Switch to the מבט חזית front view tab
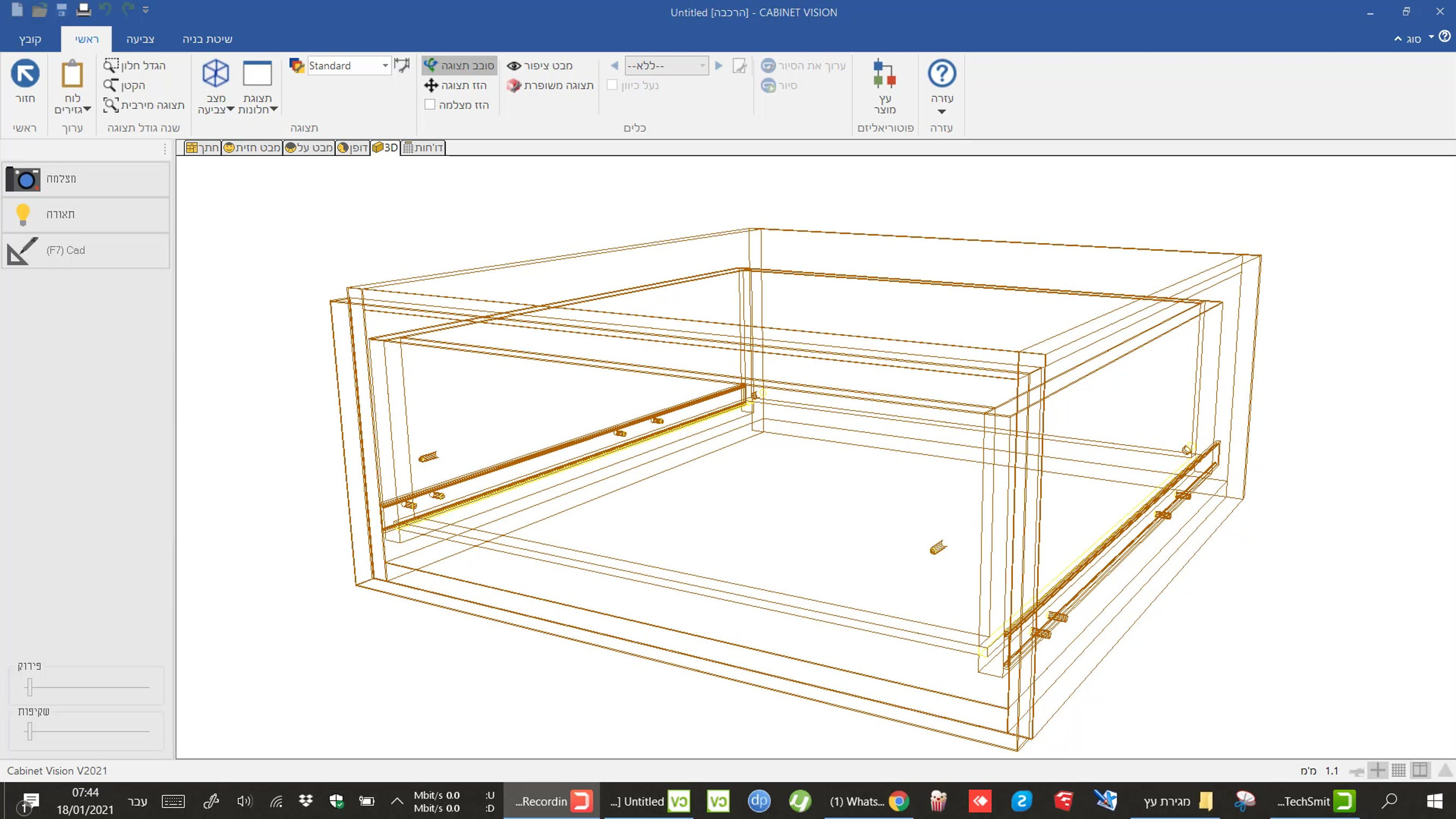Image resolution: width=1456 pixels, height=819 pixels. click(x=252, y=147)
